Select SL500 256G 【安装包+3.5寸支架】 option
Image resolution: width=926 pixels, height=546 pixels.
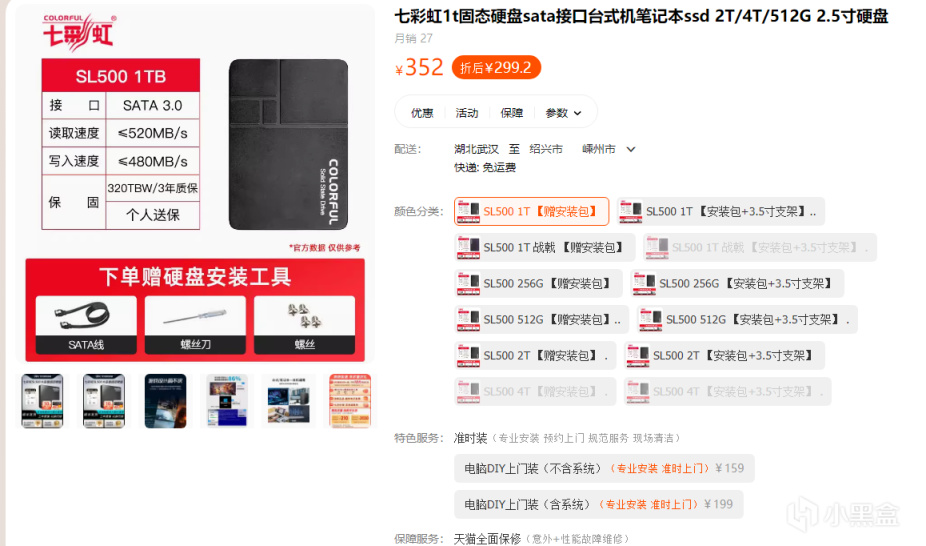(736, 283)
